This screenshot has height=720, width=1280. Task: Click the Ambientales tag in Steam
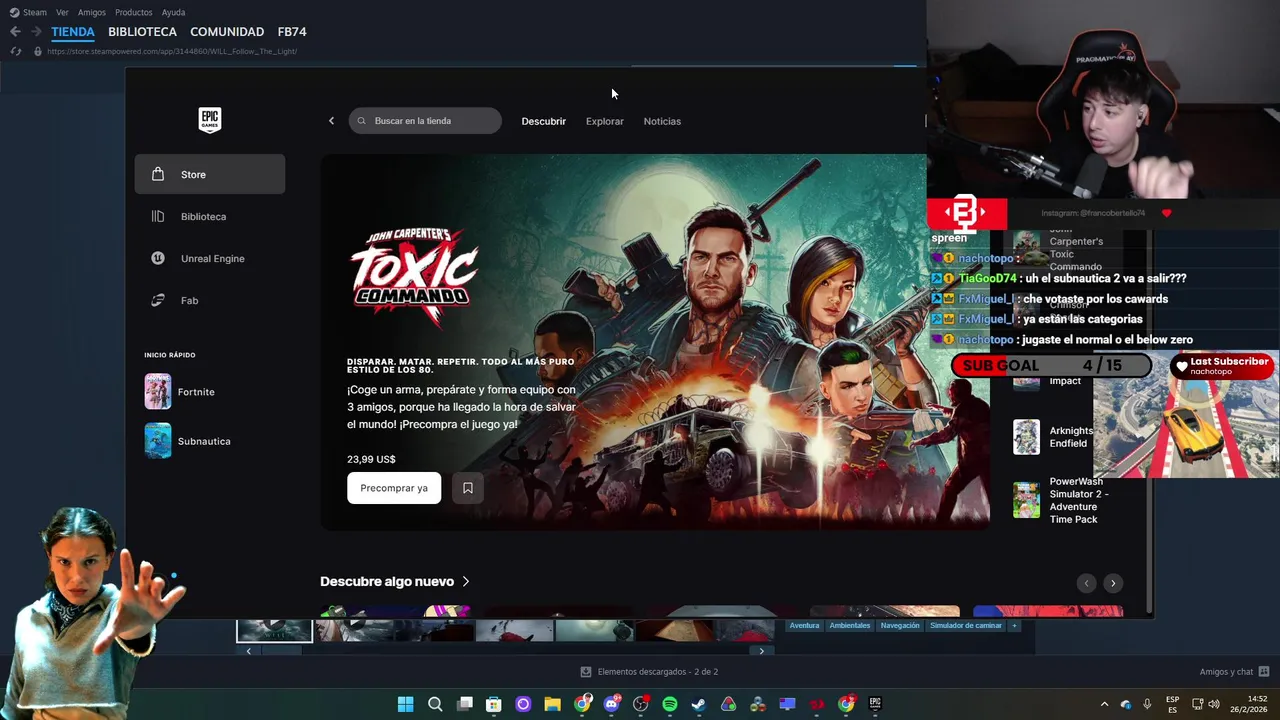(x=849, y=626)
